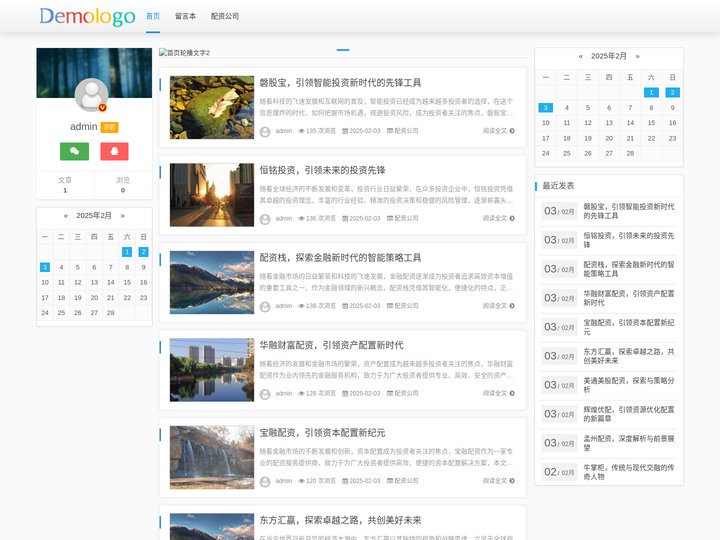This screenshot has height=540, width=720.
Task: Open the city river reflection thumbnail
Action: 212,370
